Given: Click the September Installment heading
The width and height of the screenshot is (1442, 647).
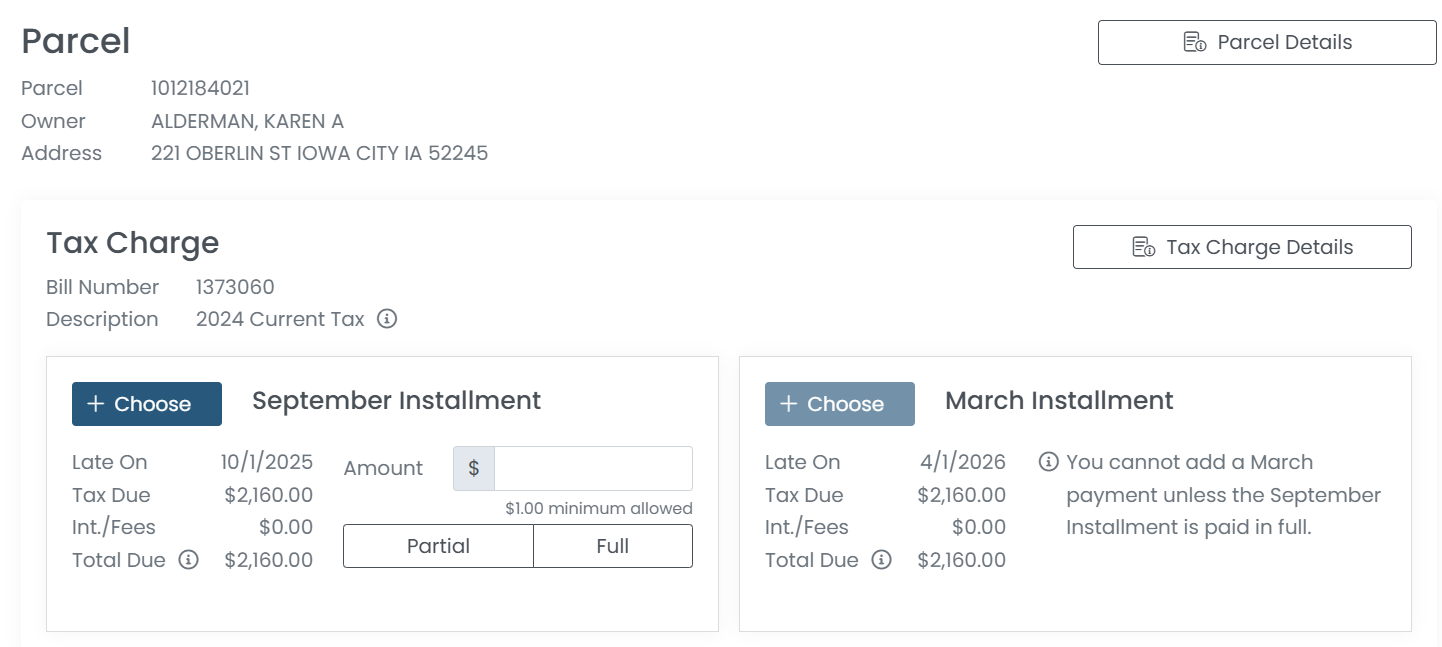Looking at the screenshot, I should pyautogui.click(x=396, y=401).
